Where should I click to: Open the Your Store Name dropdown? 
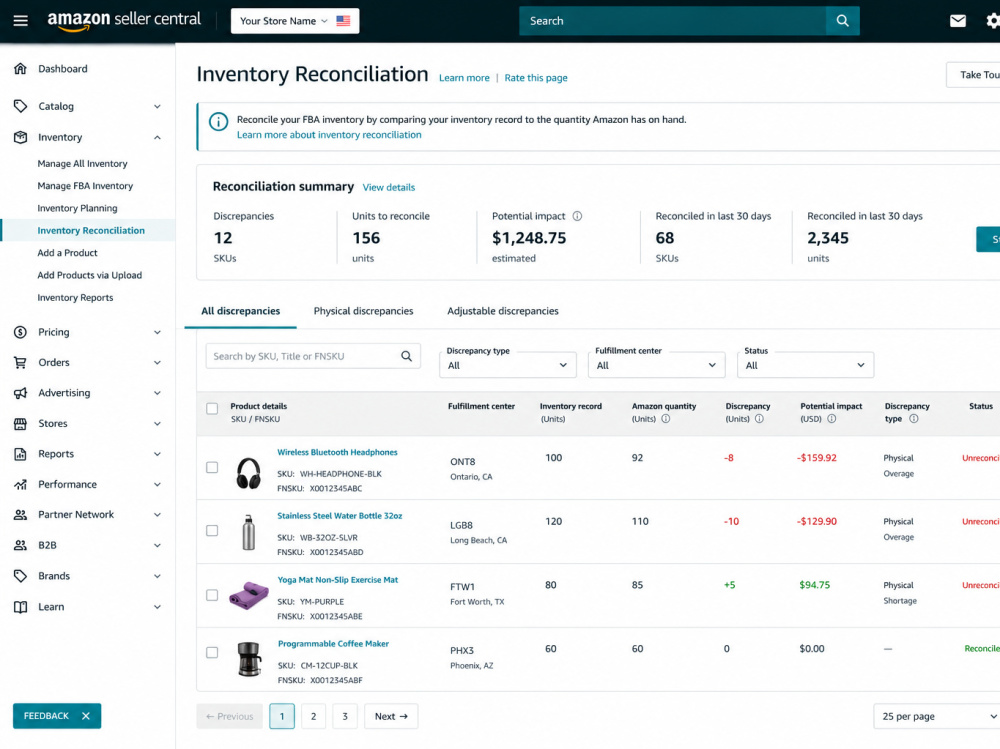click(295, 21)
